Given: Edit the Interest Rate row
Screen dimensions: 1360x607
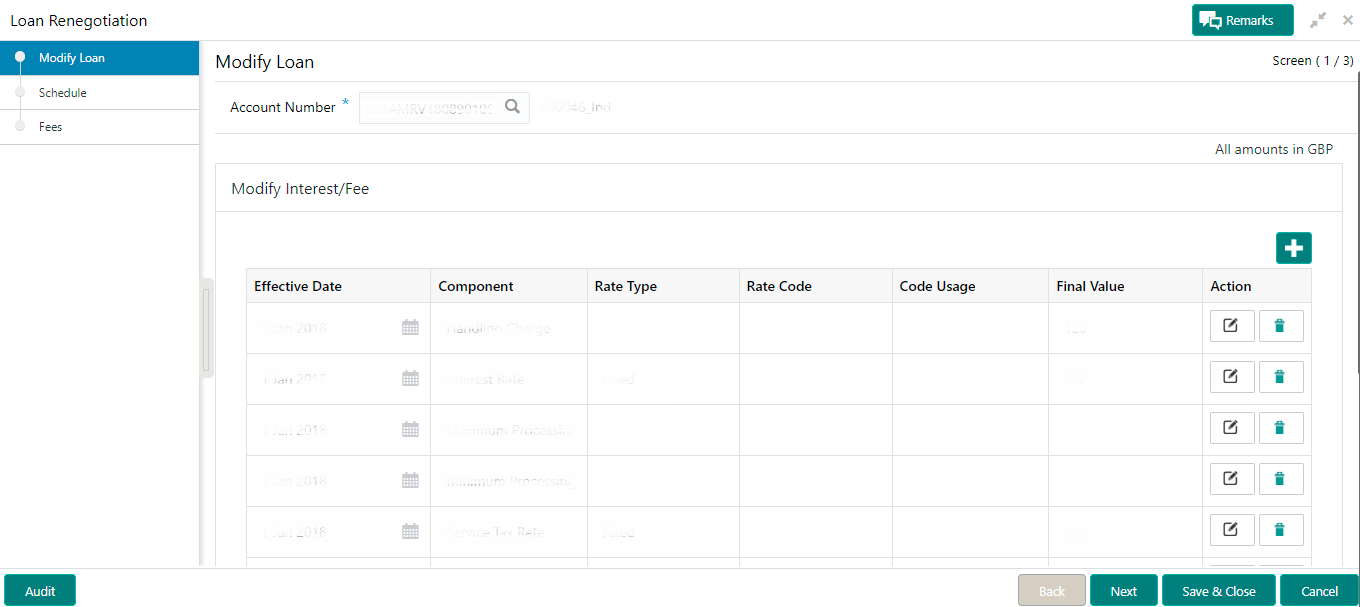Looking at the screenshot, I should (x=1231, y=377).
